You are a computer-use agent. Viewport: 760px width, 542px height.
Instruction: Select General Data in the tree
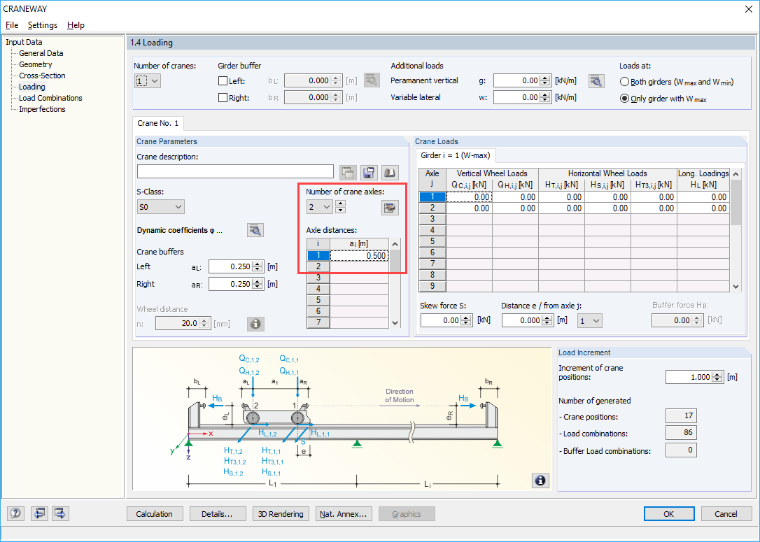click(41, 53)
